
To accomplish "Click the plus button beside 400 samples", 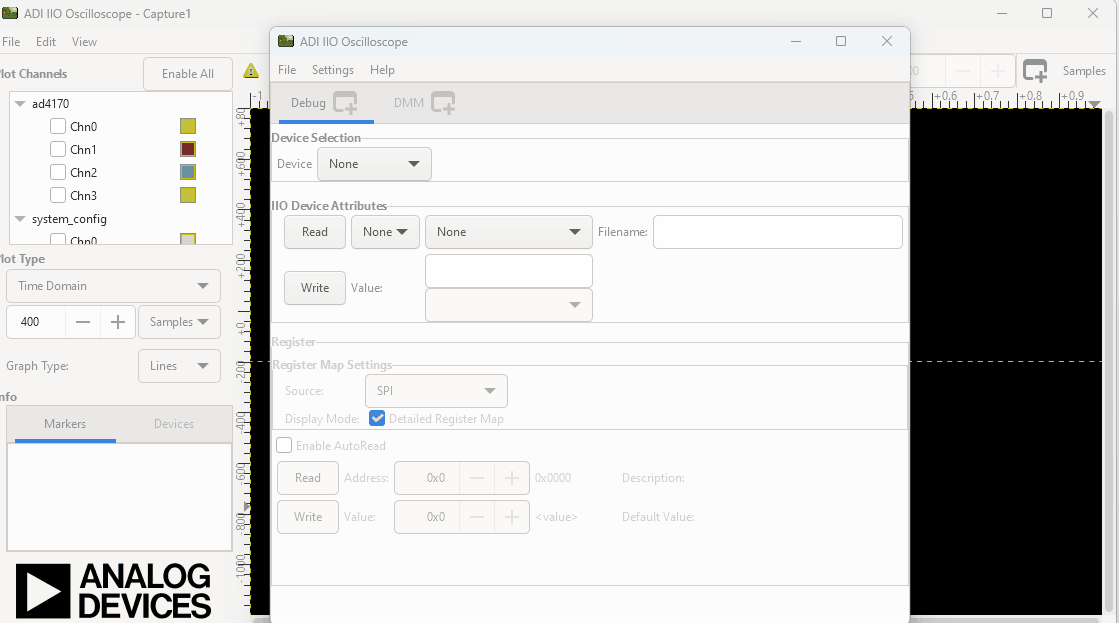I will (117, 322).
